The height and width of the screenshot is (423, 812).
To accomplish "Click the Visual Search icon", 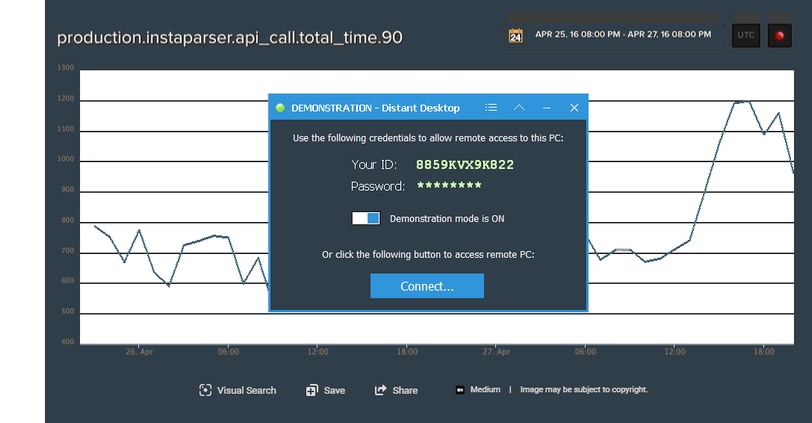I will 205,390.
